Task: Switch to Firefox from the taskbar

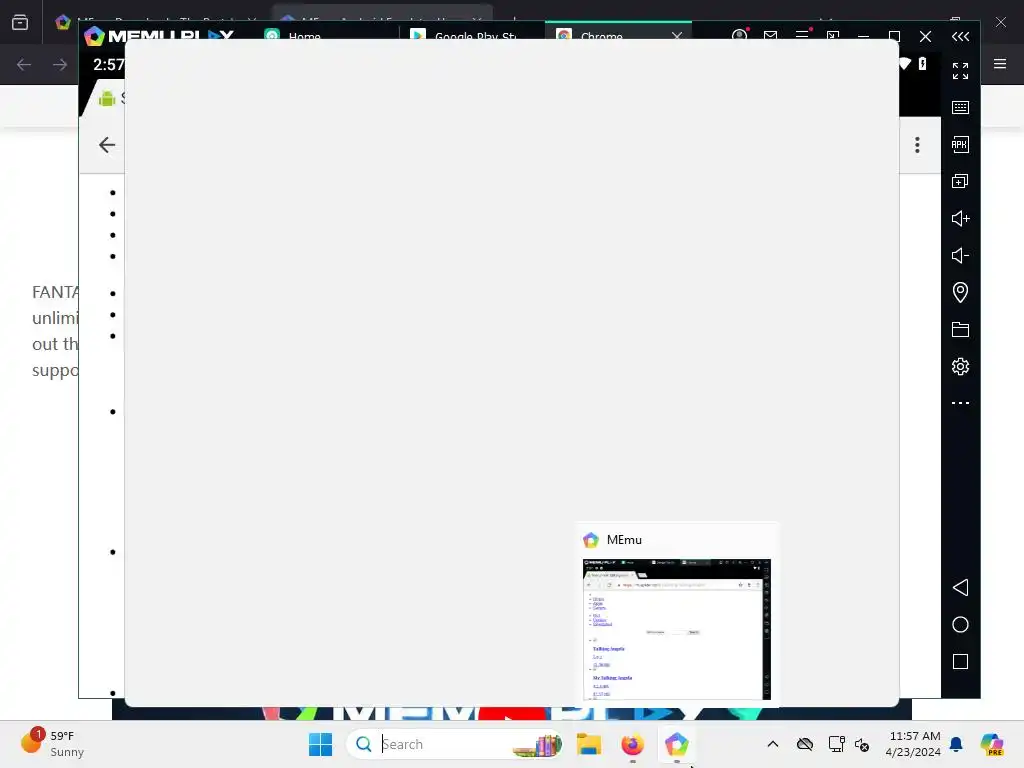Action: coord(632,744)
